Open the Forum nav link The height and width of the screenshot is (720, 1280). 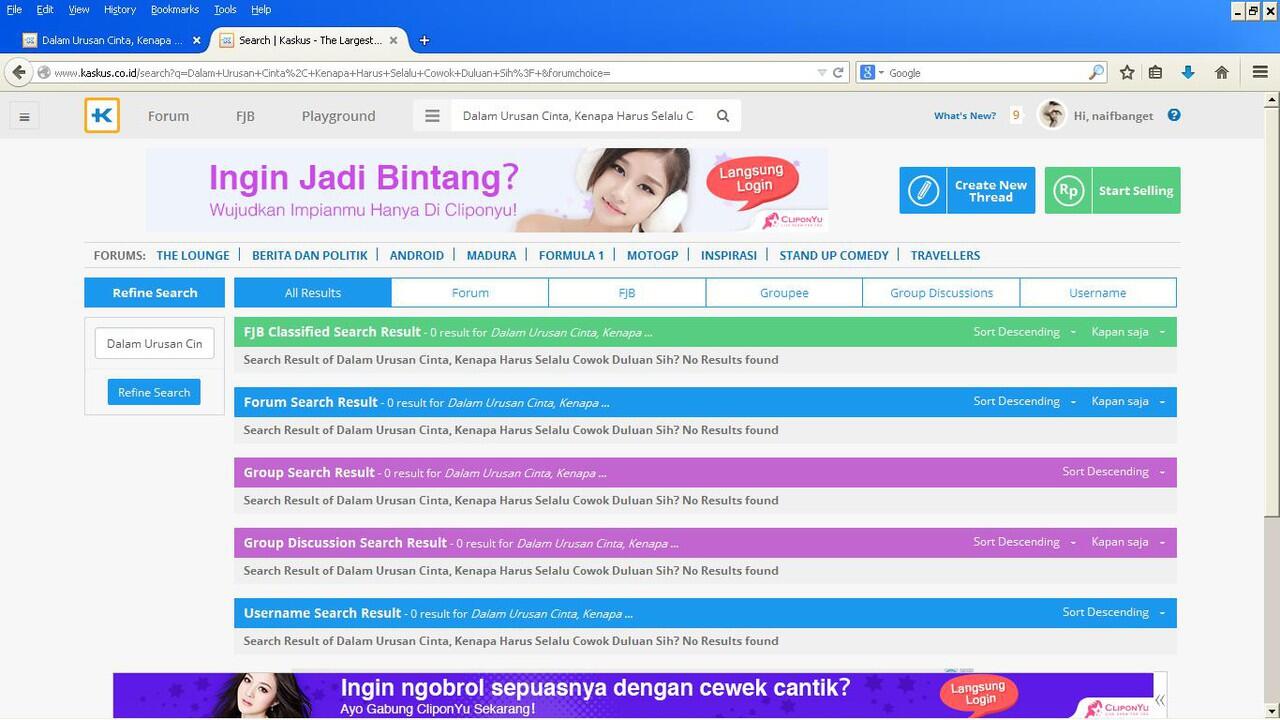(168, 116)
